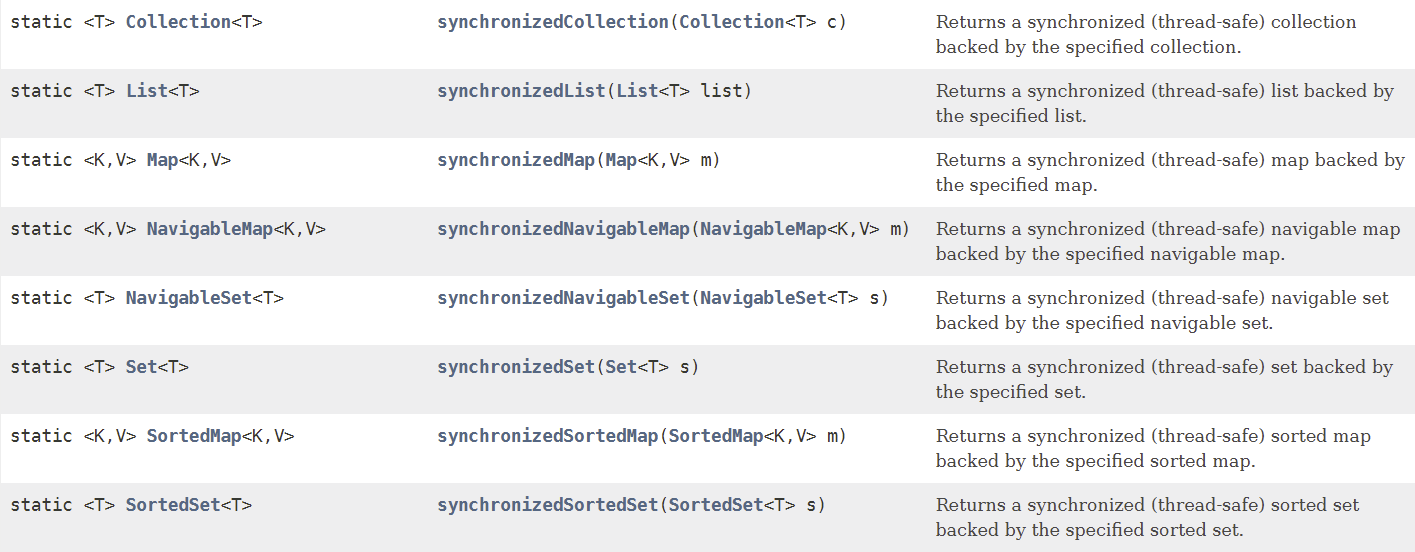Open the synchronizedMap method link
Viewport: 1415px width, 552px height.
516,160
